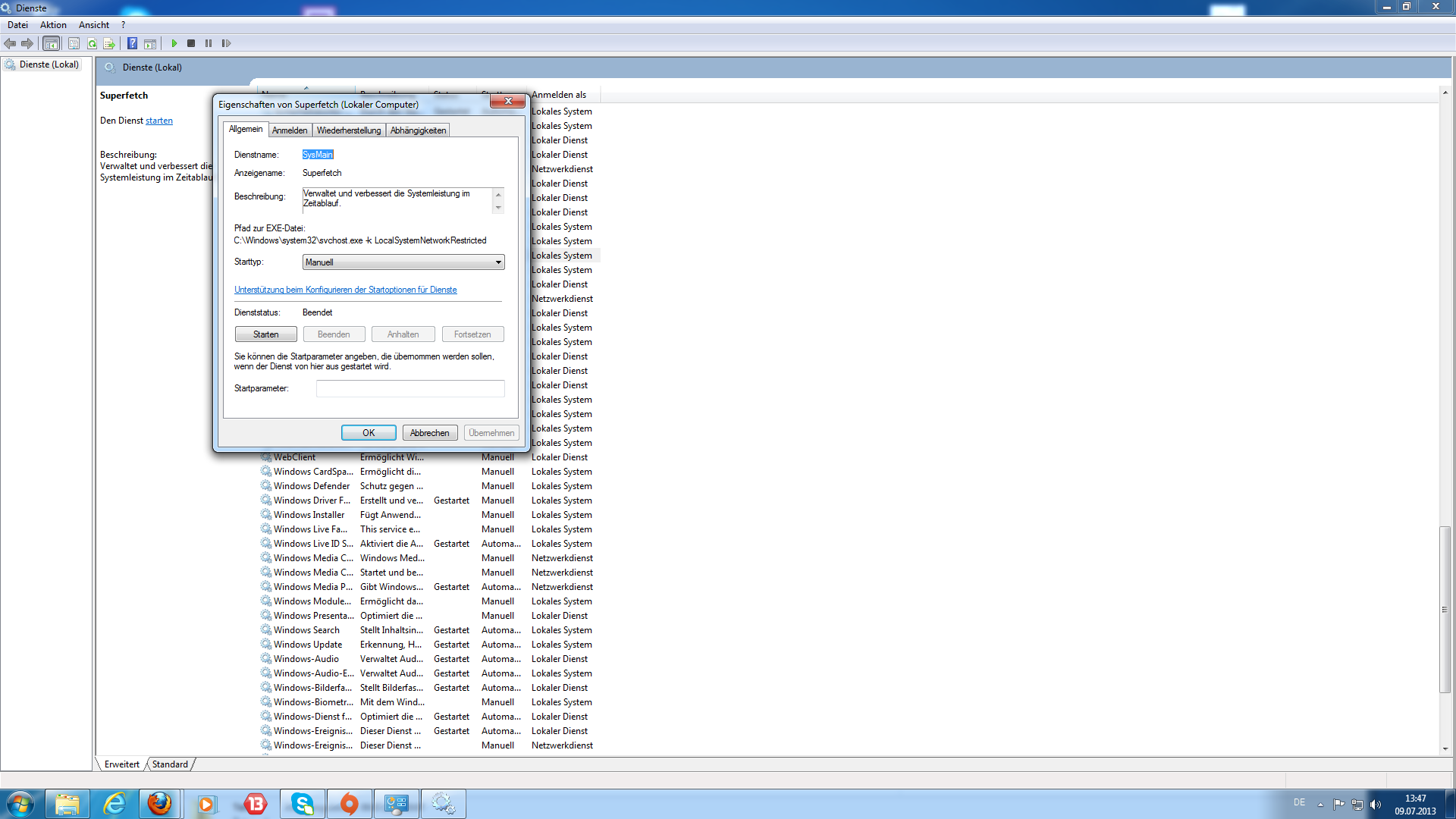This screenshot has width=1456, height=819.
Task: Open the red B taskbar application
Action: click(x=256, y=804)
